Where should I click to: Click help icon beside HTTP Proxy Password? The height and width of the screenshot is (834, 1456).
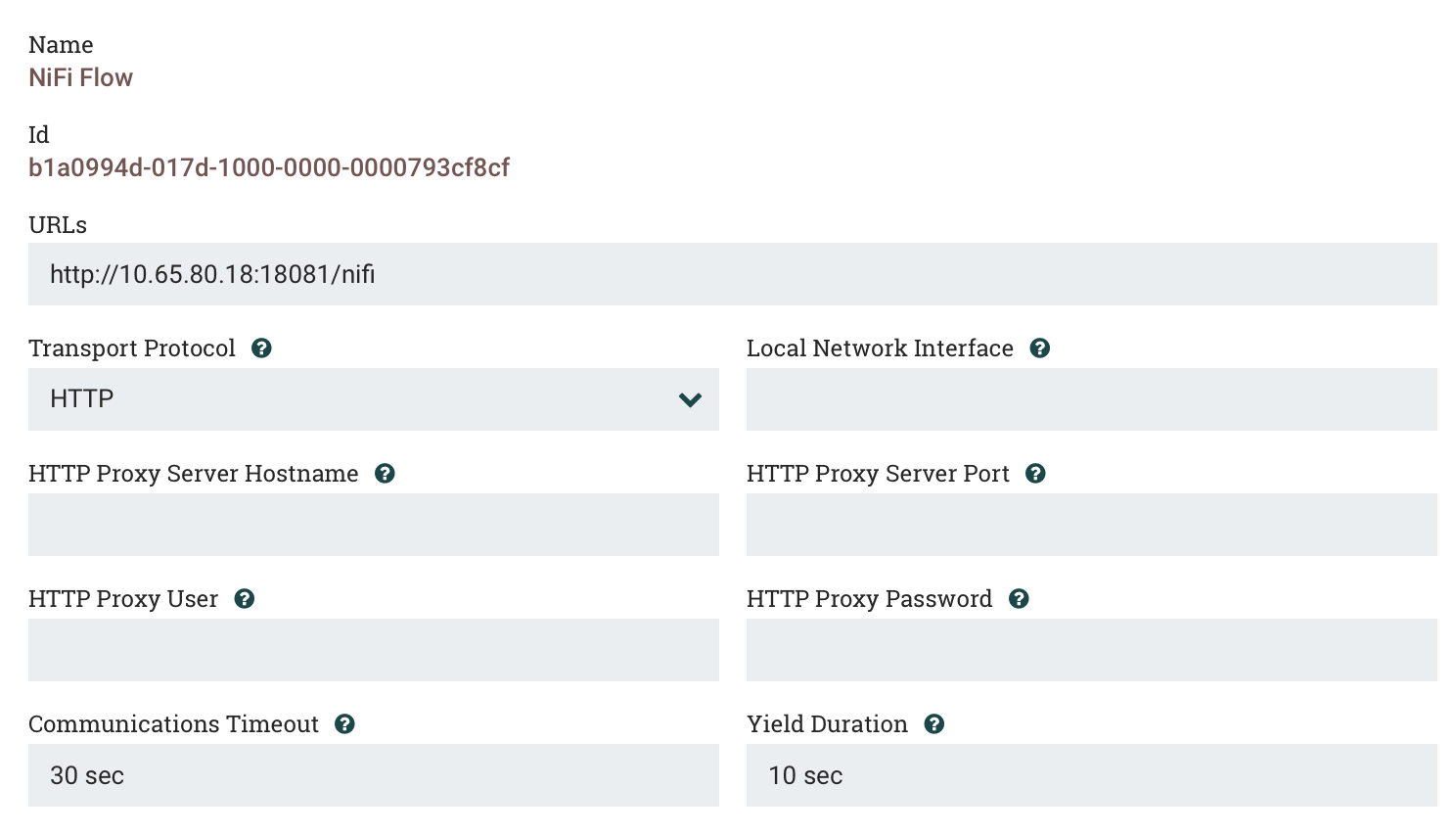coord(1020,599)
